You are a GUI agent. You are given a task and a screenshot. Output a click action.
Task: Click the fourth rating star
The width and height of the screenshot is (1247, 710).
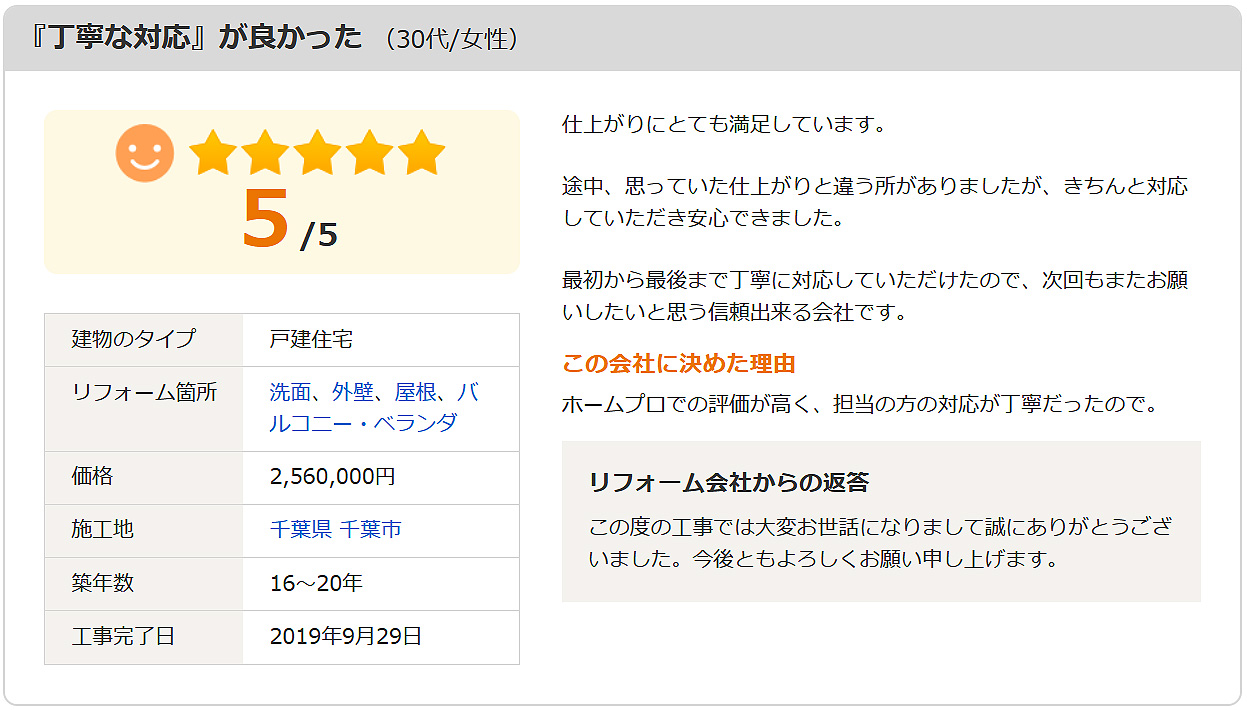coord(369,153)
